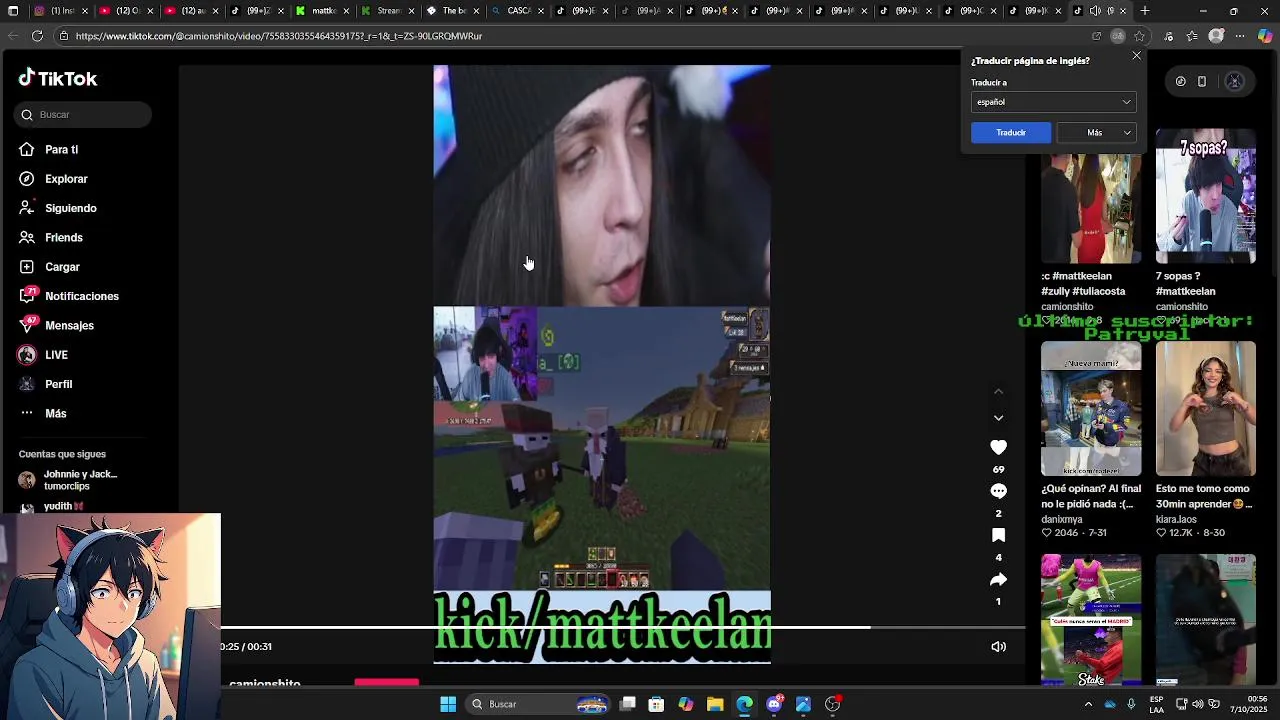Open the '7 sopas?' video thumbnail

click(x=1206, y=196)
